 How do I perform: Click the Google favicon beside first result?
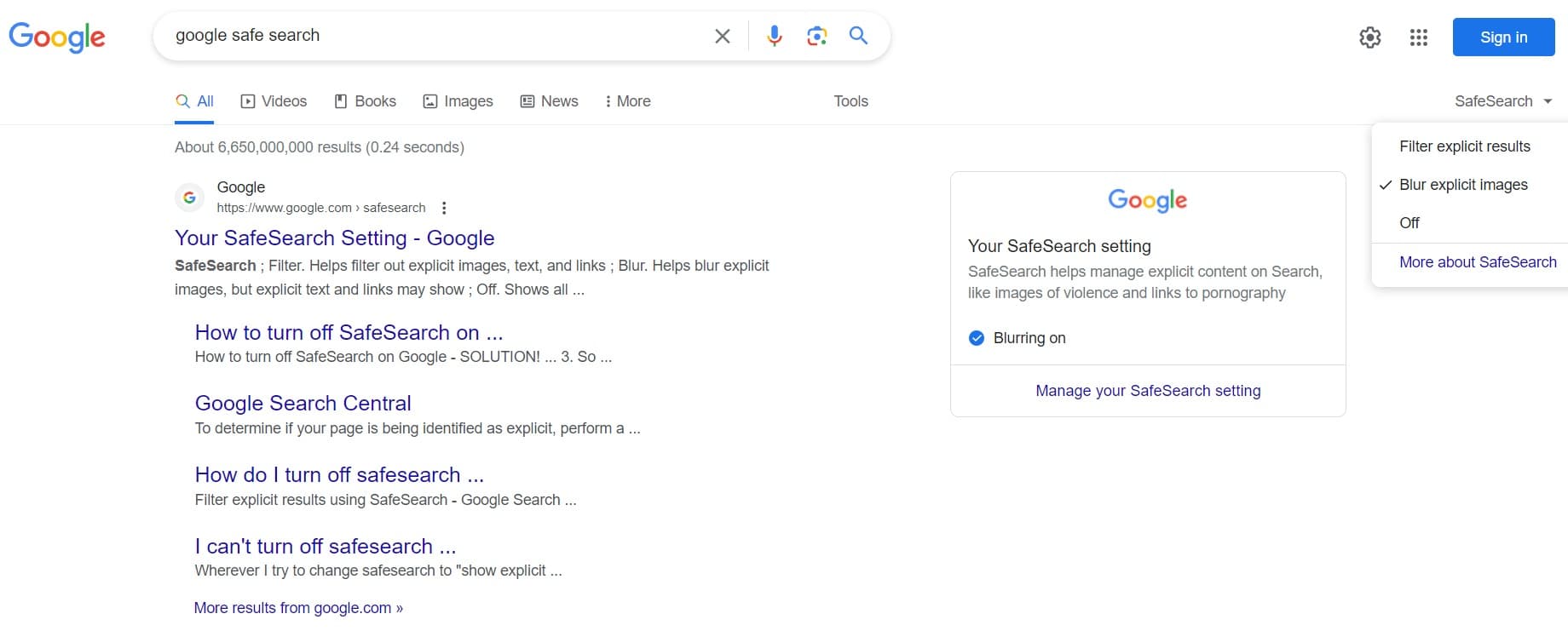(x=189, y=198)
